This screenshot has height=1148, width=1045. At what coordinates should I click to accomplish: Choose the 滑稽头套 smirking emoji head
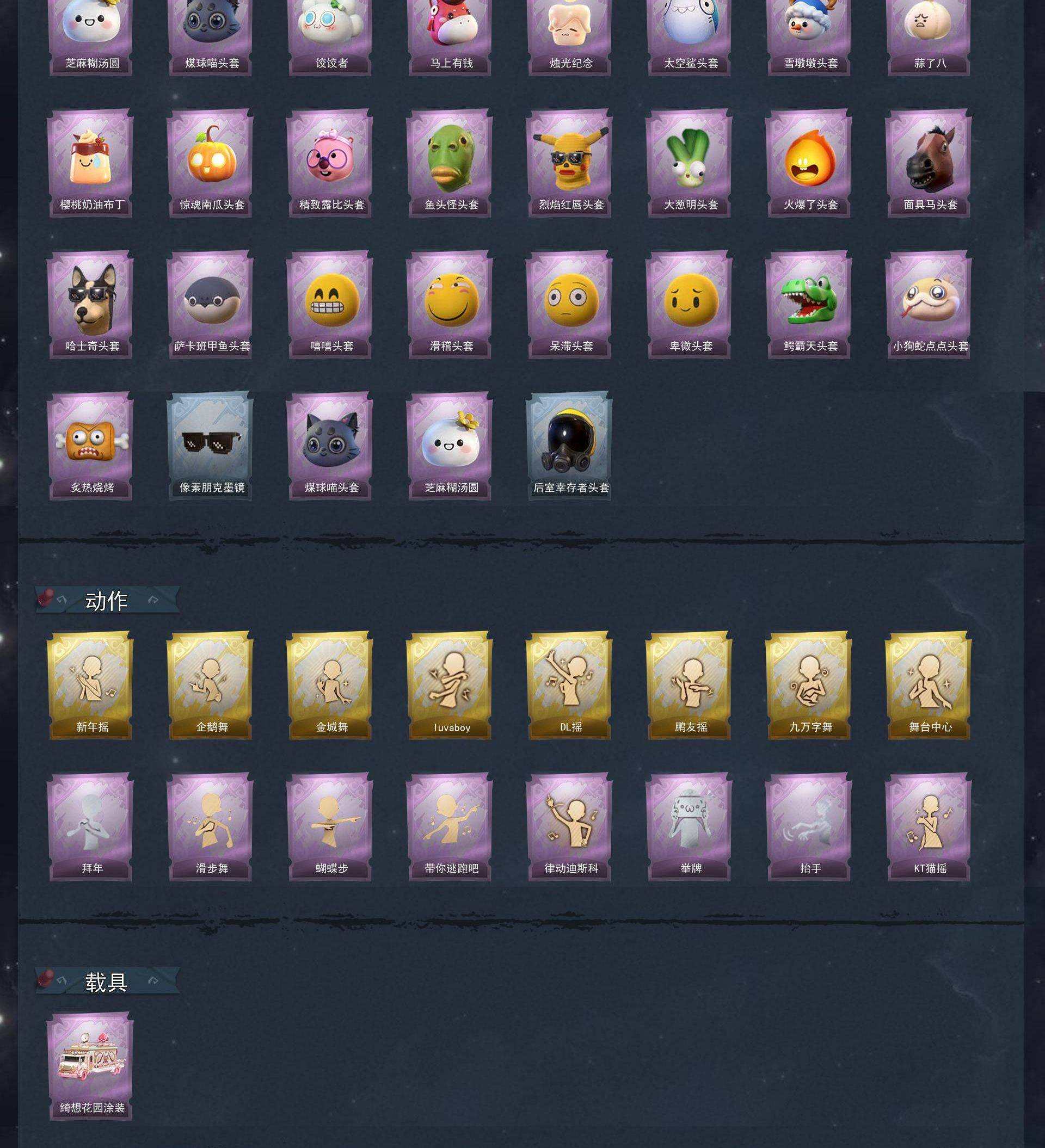tap(450, 305)
